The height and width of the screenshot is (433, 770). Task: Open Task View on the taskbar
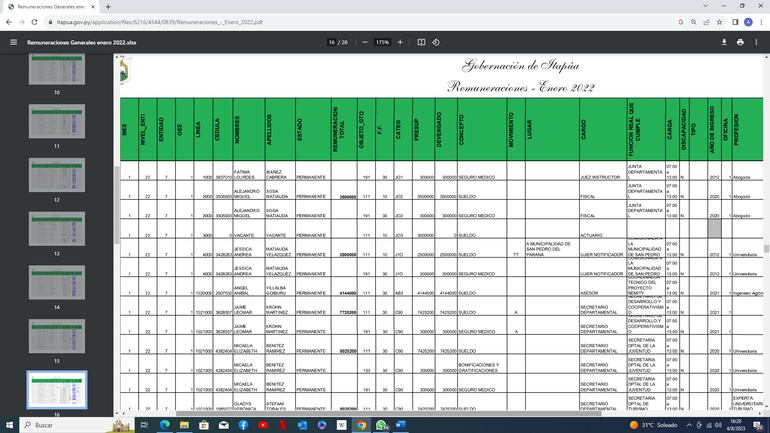click(x=144, y=425)
